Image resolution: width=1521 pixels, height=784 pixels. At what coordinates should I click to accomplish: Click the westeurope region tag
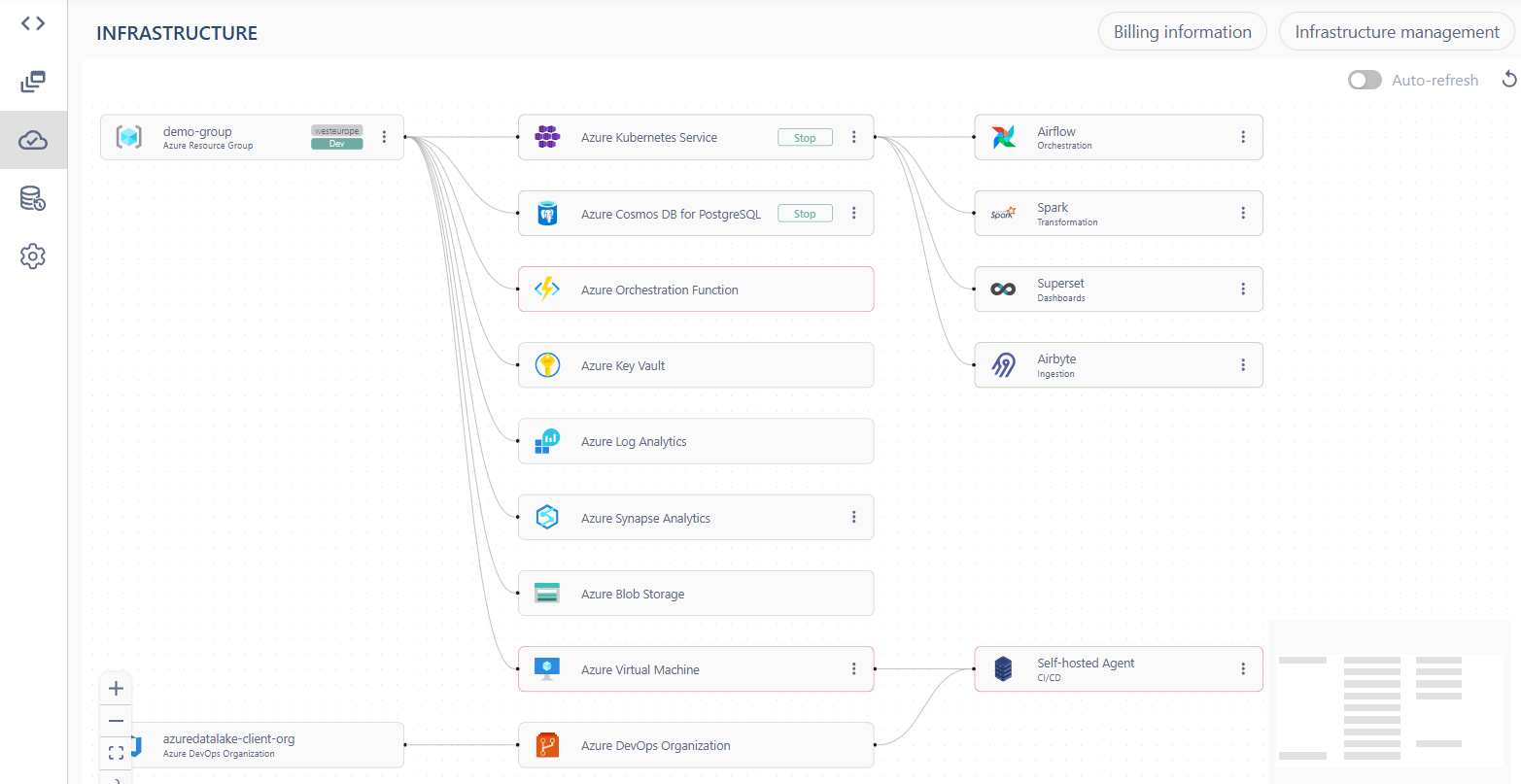pos(337,130)
